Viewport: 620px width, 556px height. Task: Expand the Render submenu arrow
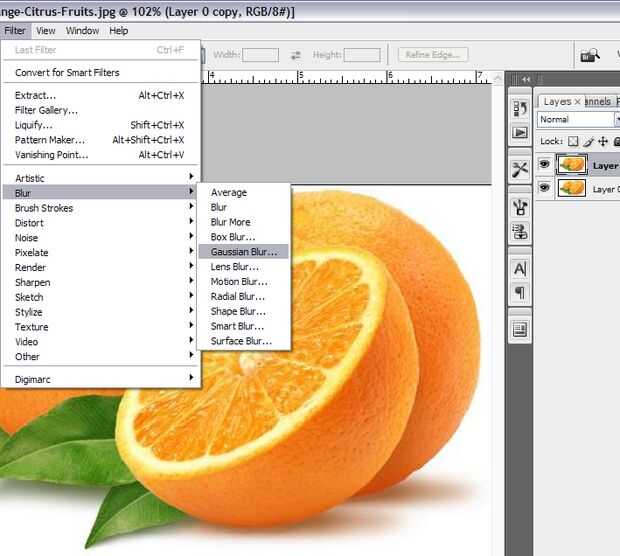click(191, 265)
